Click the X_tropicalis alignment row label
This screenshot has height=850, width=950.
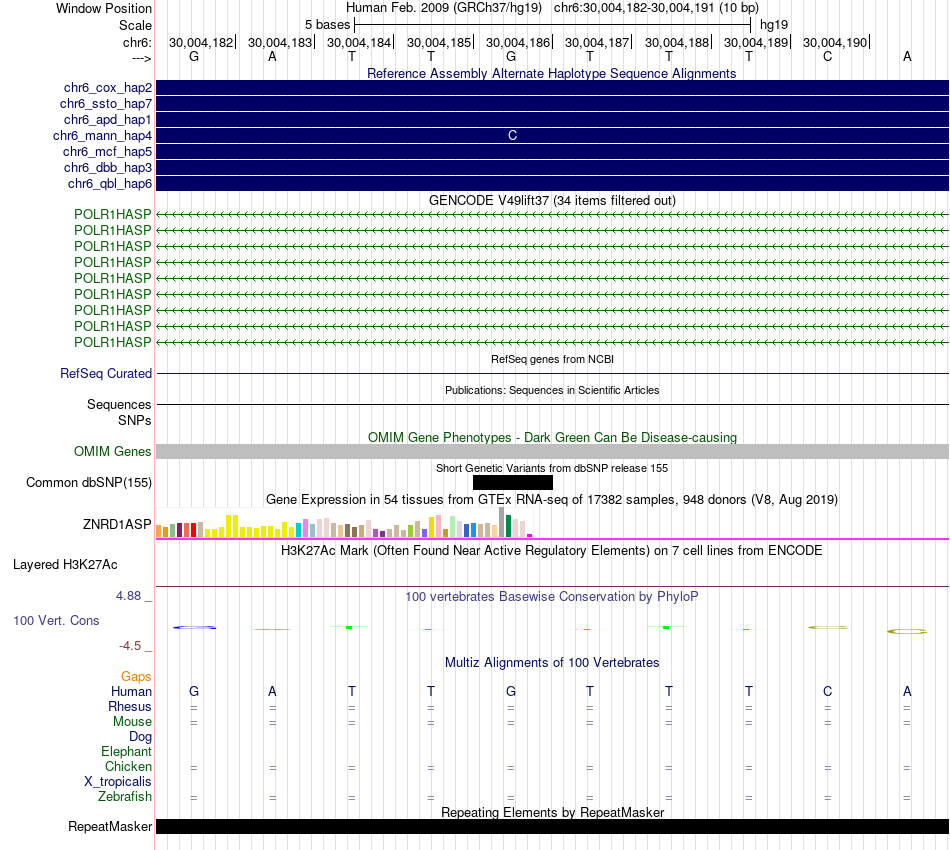118,782
